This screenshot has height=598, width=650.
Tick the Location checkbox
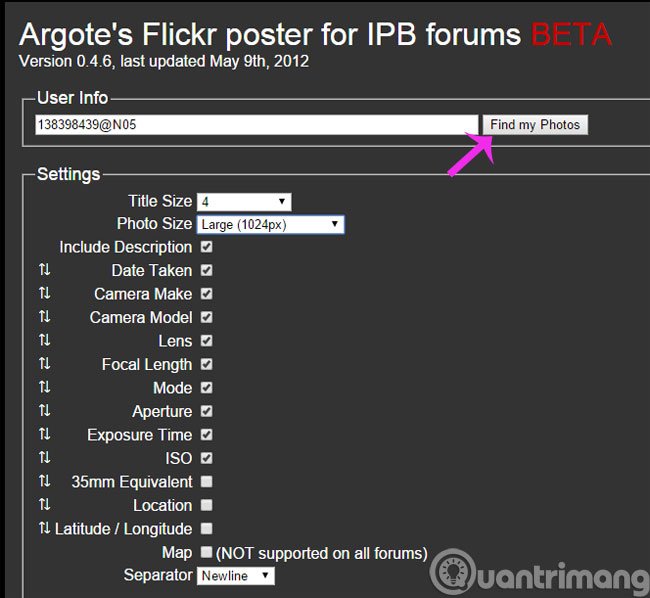coord(206,505)
